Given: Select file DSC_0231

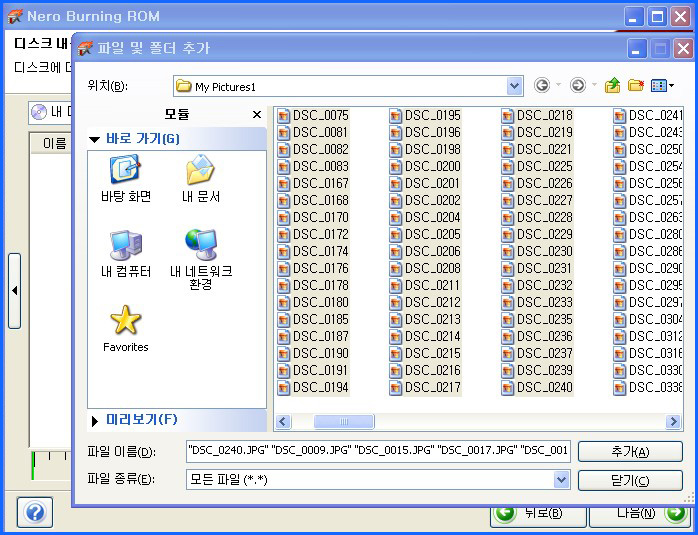Looking at the screenshot, I should [537, 268].
